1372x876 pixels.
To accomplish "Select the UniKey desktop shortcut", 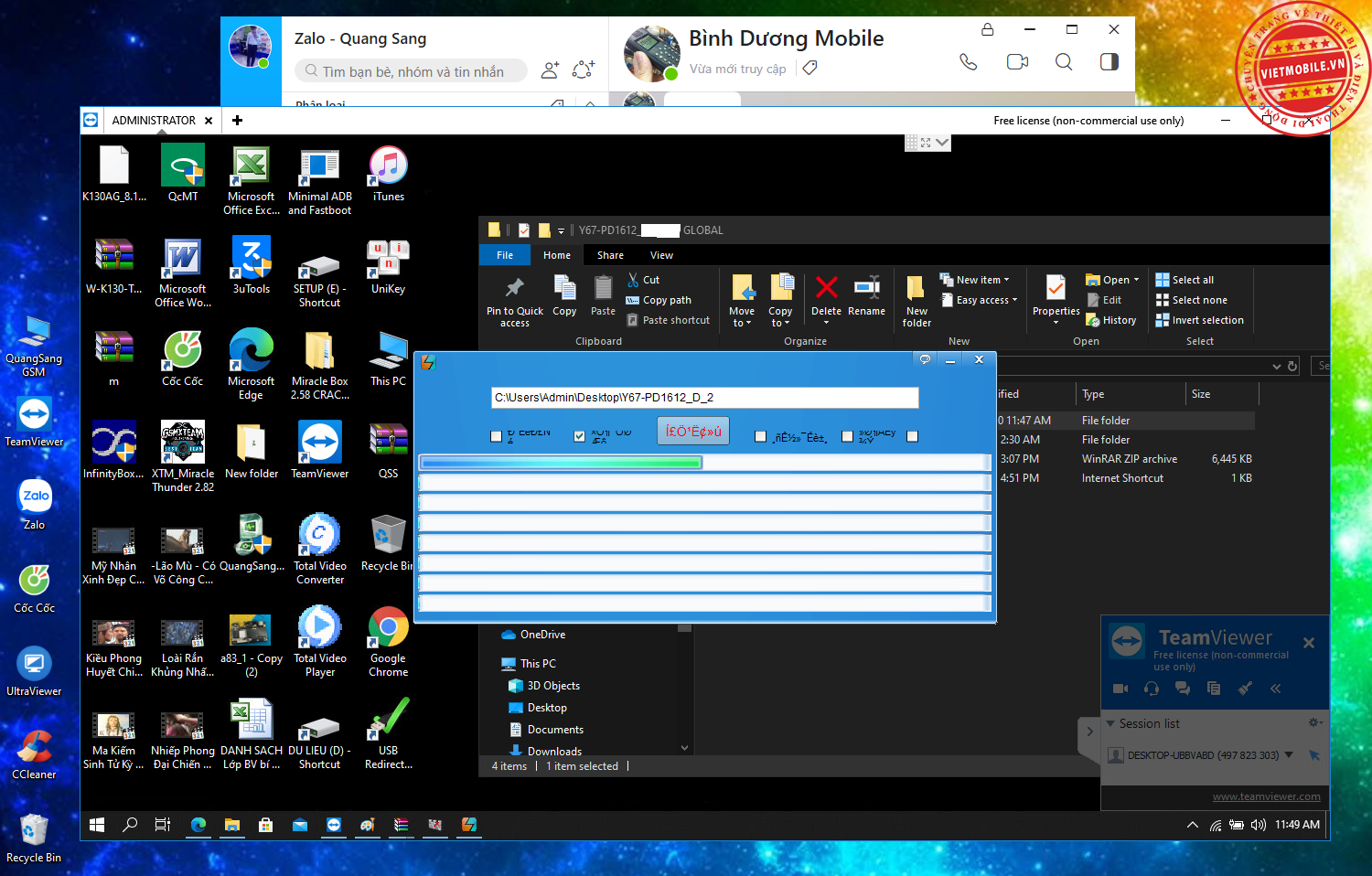I will [388, 266].
